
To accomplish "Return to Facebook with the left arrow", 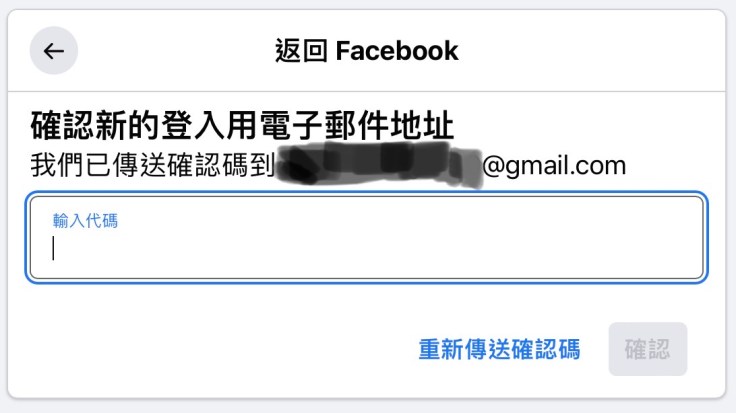I will [x=54, y=51].
